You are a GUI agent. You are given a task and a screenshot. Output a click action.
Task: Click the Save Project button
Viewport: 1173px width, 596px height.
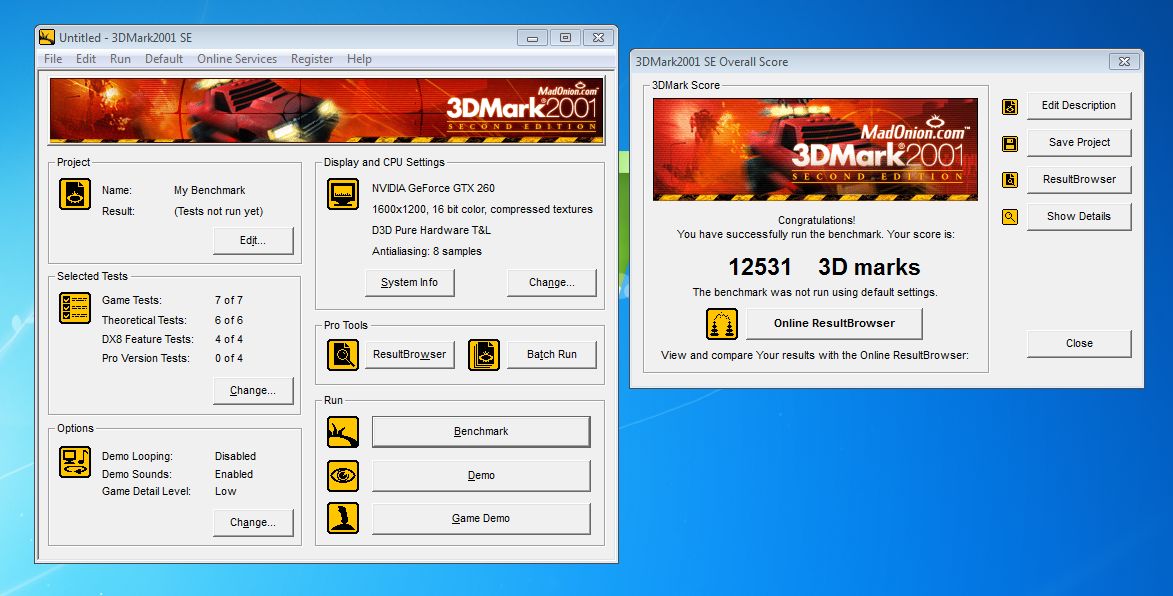point(1079,142)
